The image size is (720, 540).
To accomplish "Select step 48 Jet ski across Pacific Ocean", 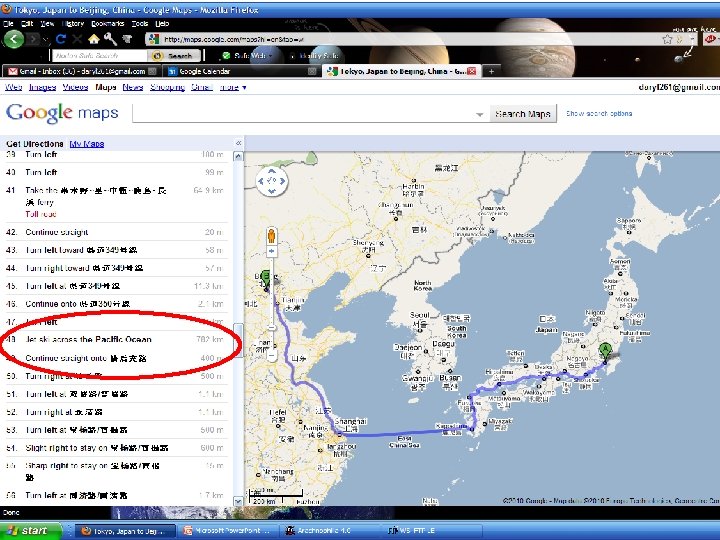I will tap(117, 340).
